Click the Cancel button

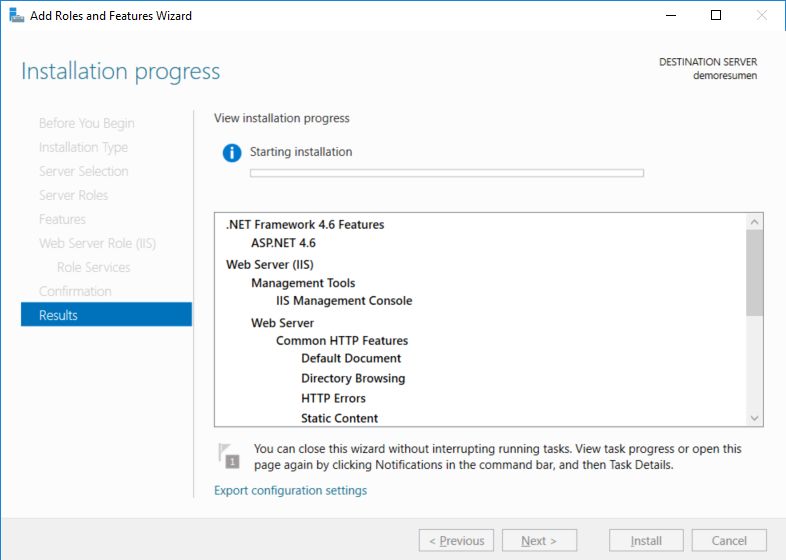[729, 540]
